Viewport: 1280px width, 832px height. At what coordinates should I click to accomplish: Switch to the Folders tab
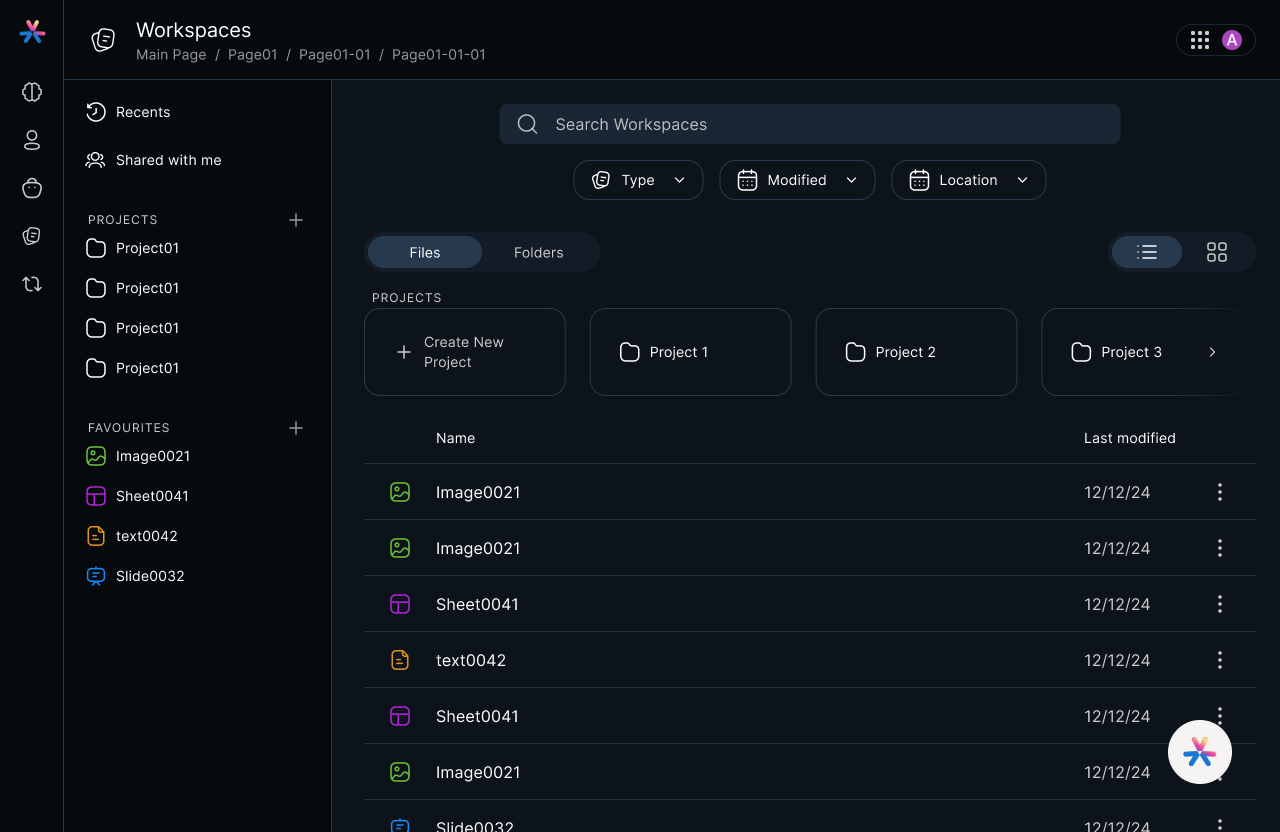[538, 252]
